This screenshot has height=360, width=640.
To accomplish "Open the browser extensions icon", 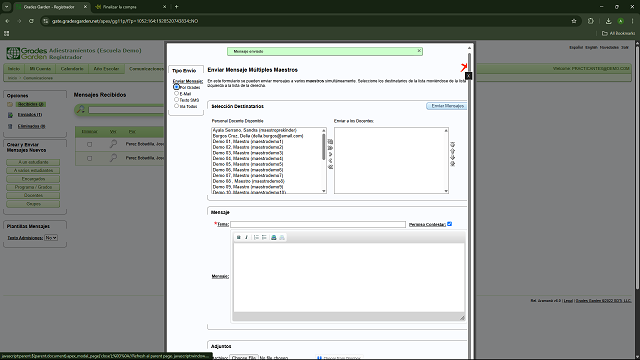I will 591,21.
